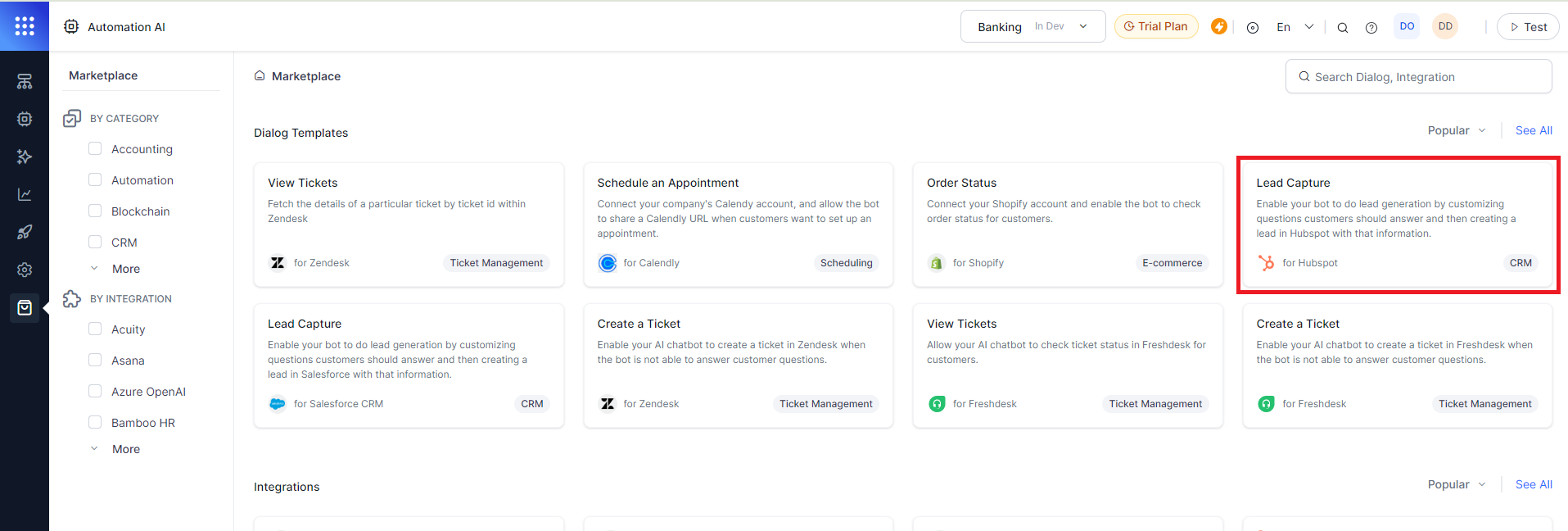Open settings gear icon in left sidebar
The image size is (1568, 531).
coord(25,270)
